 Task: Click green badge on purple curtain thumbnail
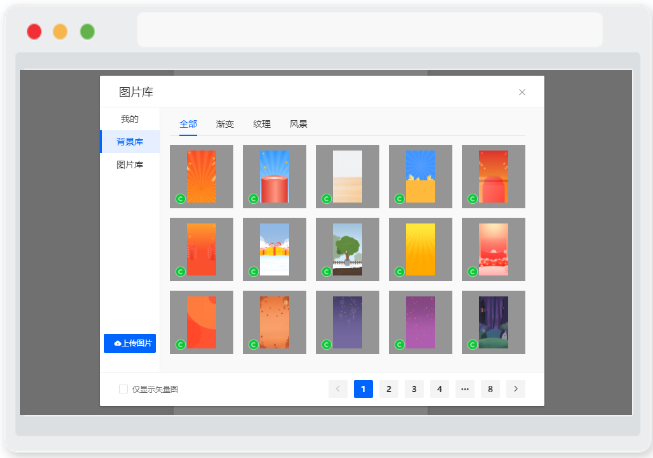click(x=472, y=345)
